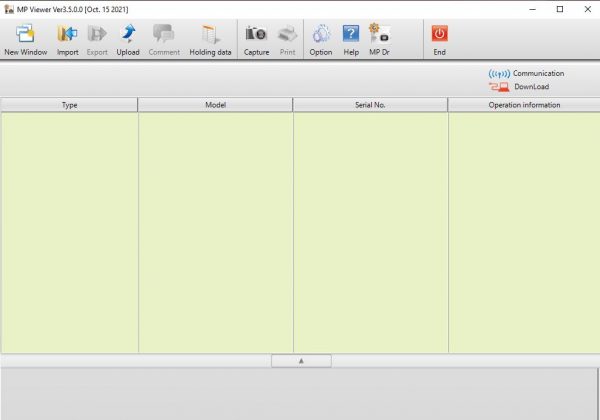Sort by the Model column header

[x=215, y=105]
